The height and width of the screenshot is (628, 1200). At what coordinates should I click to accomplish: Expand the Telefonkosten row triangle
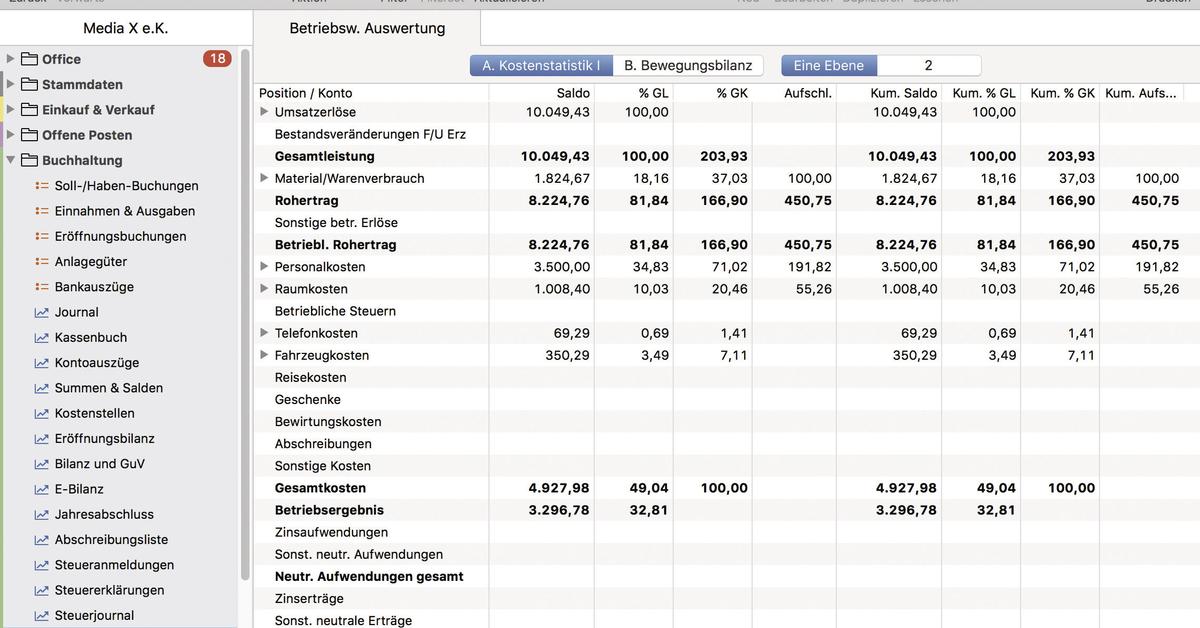click(x=264, y=333)
